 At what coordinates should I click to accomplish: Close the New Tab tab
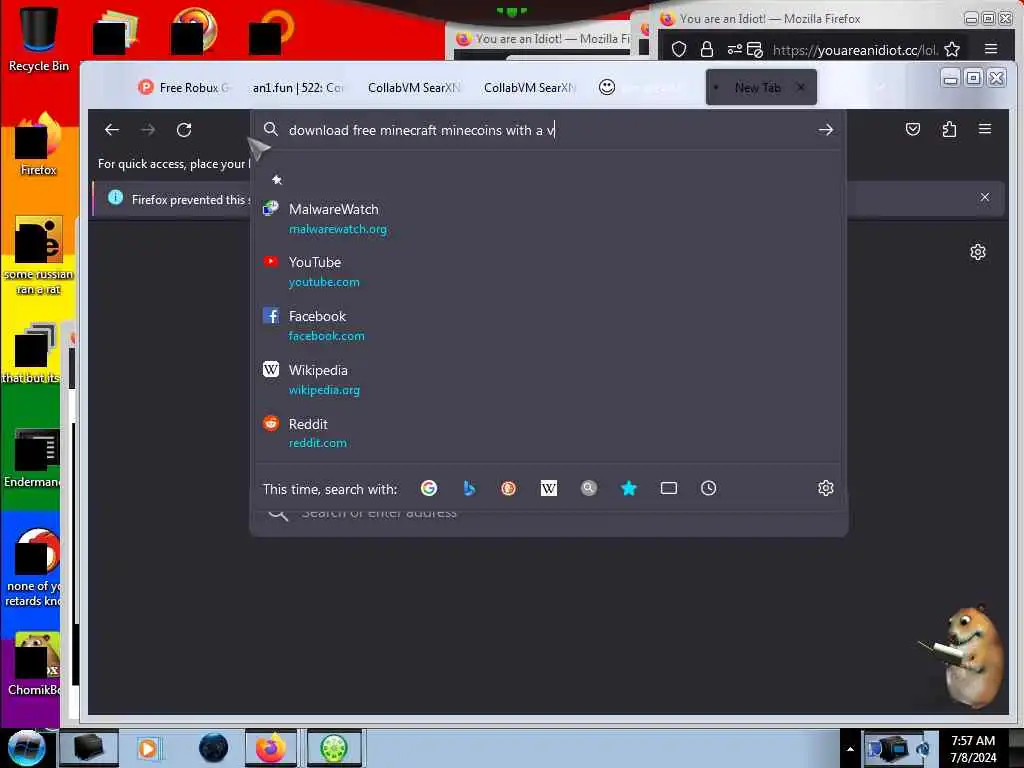801,88
